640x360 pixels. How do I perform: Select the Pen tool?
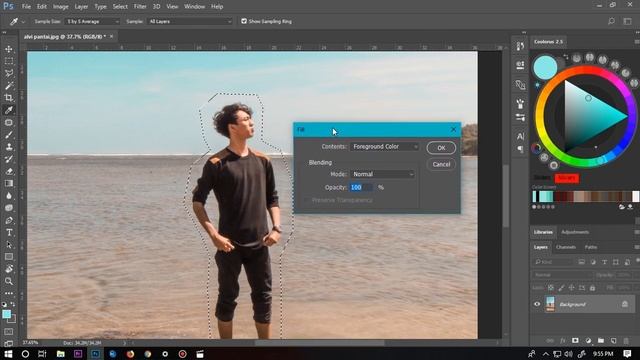click(x=9, y=220)
